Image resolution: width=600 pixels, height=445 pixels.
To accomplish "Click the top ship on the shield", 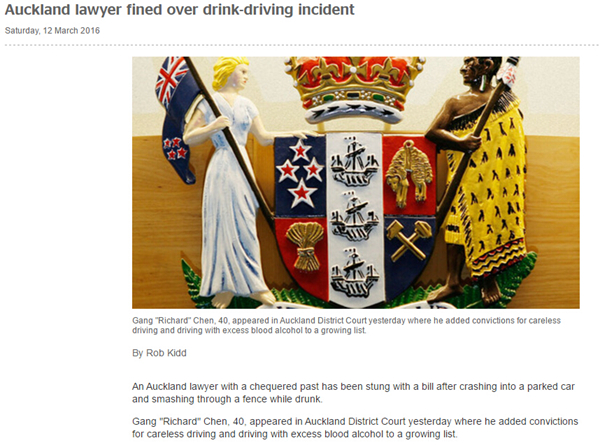I will pyautogui.click(x=354, y=161).
